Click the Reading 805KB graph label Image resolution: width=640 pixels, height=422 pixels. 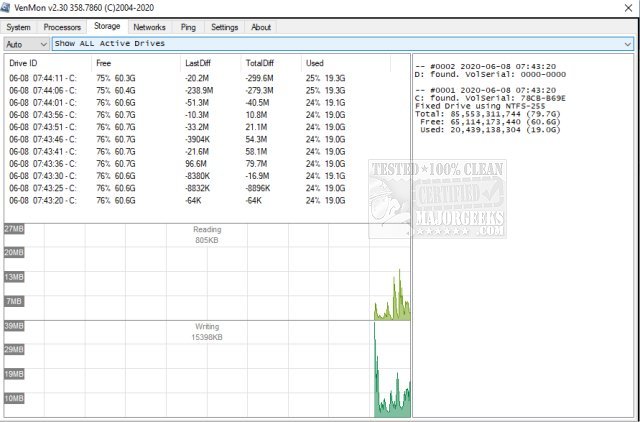(x=207, y=235)
